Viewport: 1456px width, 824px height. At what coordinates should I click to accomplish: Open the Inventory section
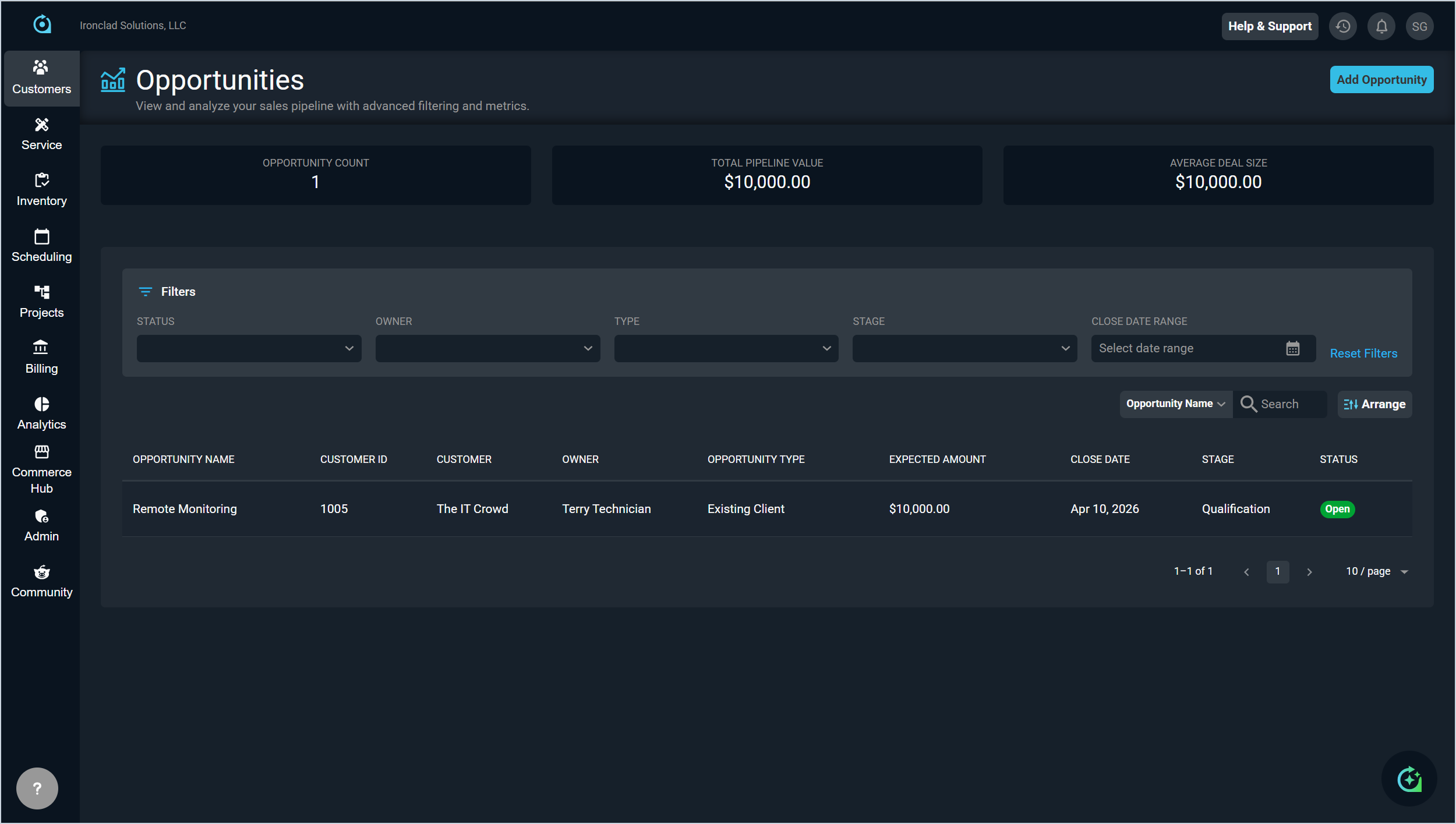(41, 190)
